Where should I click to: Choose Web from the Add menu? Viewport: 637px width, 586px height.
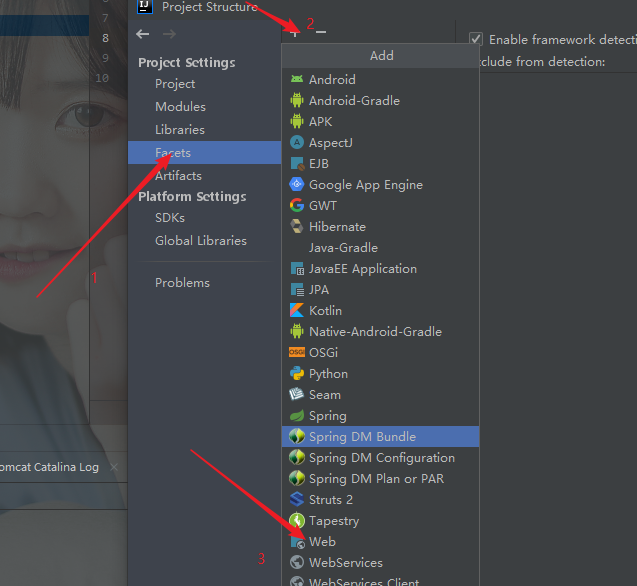[380, 542]
